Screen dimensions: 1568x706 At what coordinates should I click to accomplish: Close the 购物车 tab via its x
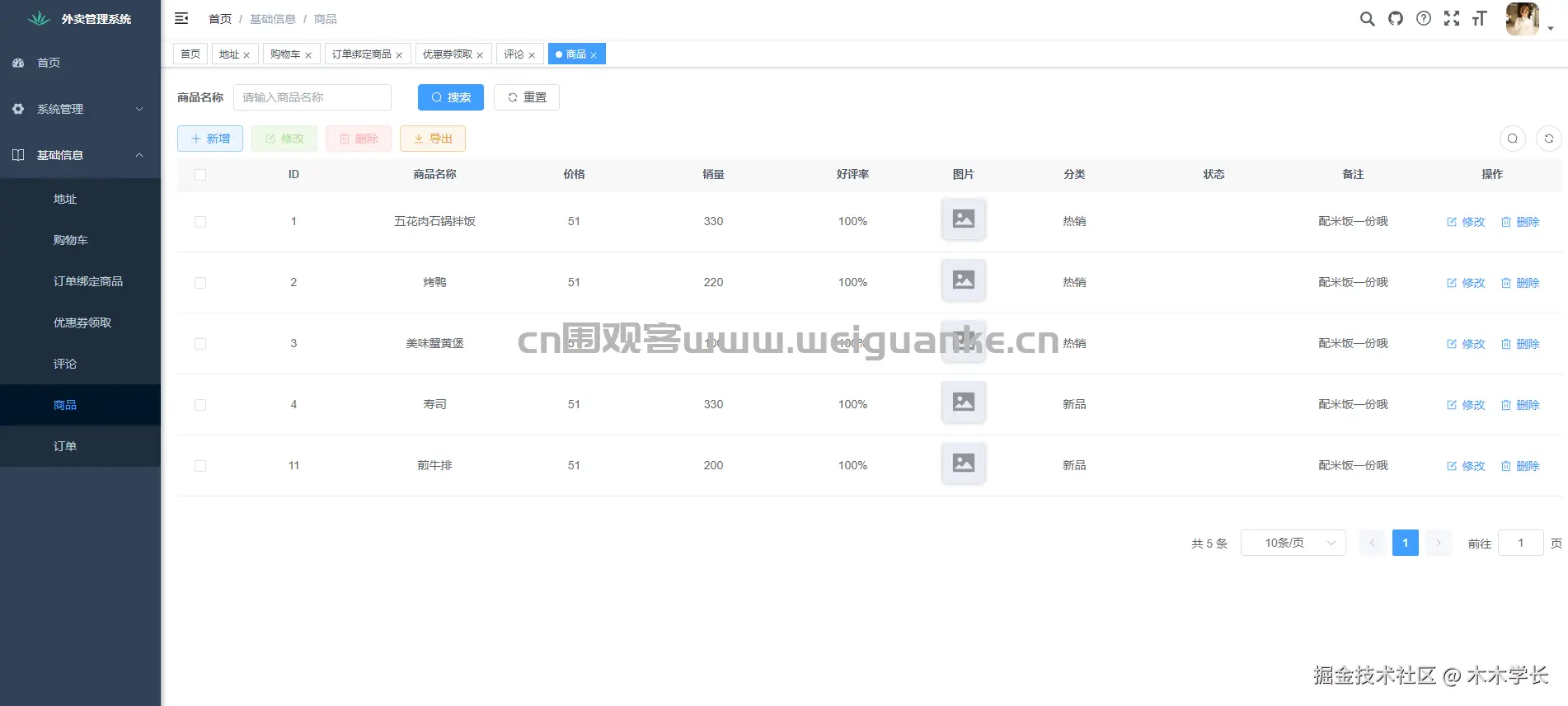307,55
